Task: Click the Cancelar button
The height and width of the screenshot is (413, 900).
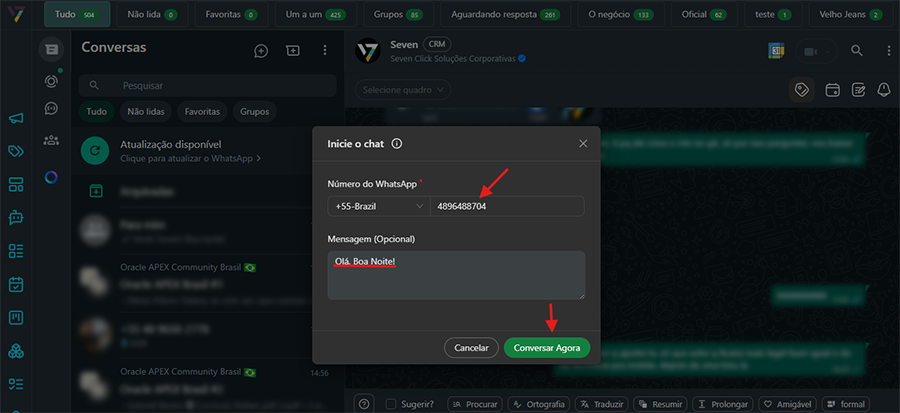Action: coord(471,348)
